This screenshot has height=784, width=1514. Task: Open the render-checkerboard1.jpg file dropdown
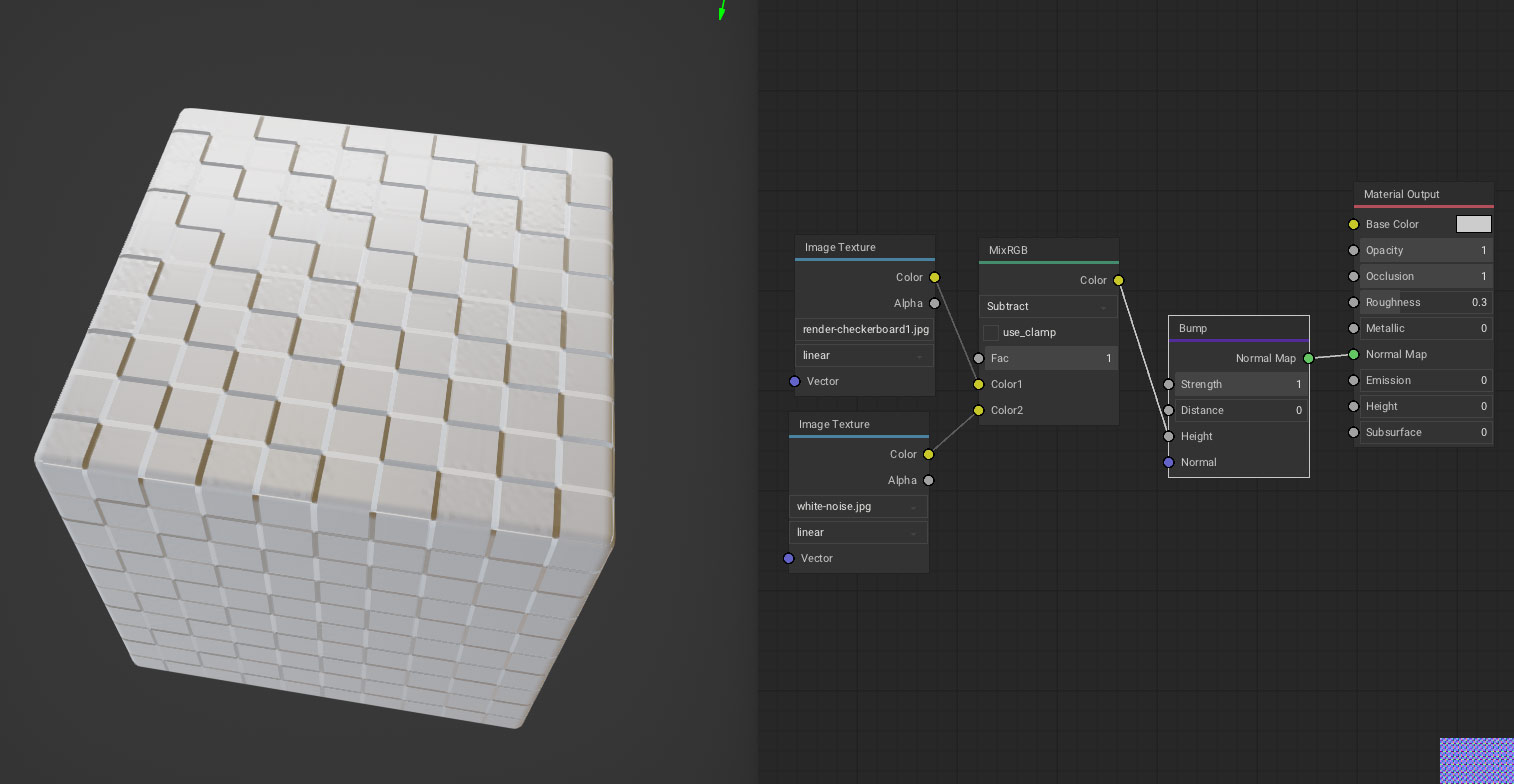point(864,329)
